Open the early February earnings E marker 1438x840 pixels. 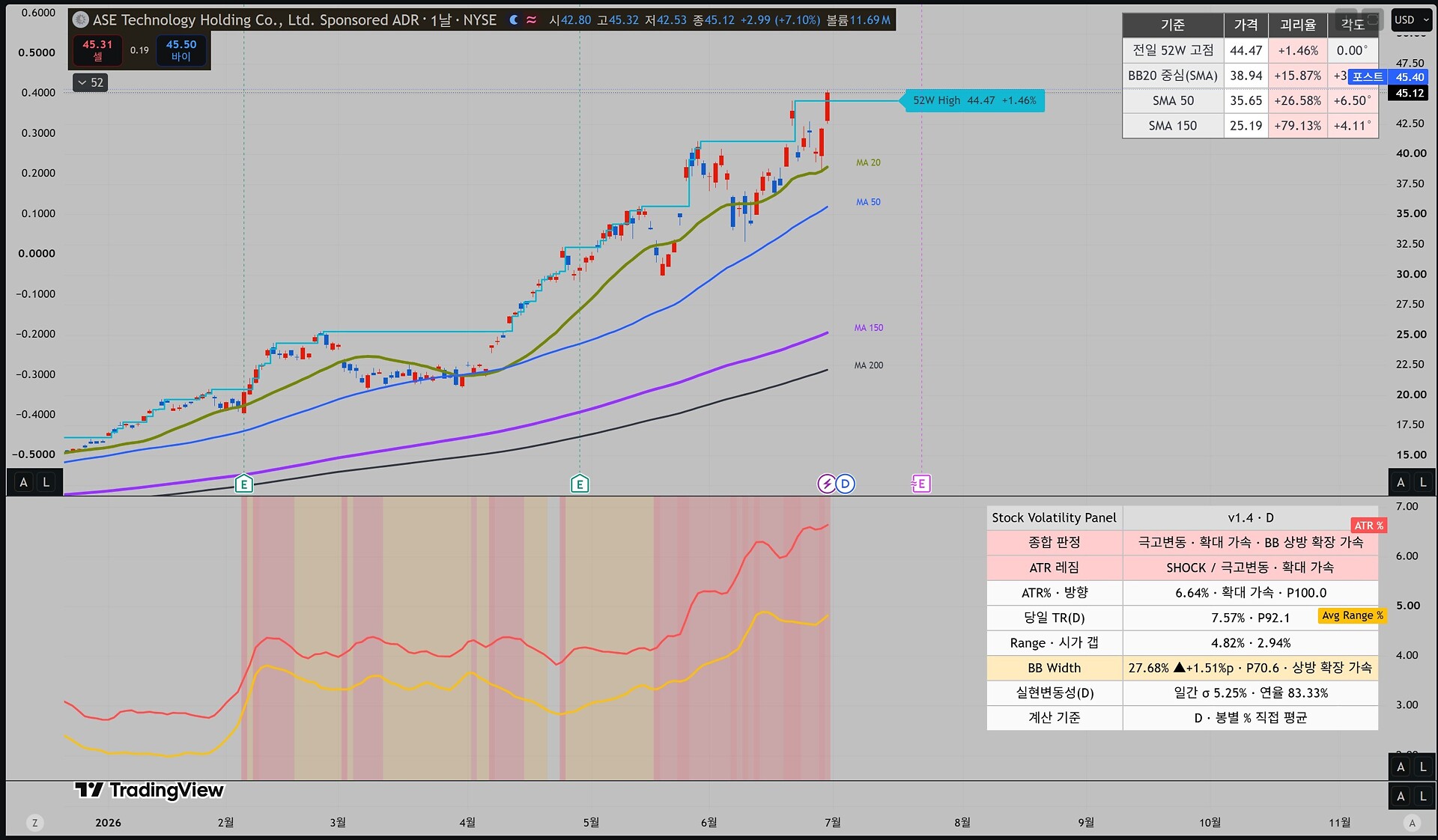point(243,484)
